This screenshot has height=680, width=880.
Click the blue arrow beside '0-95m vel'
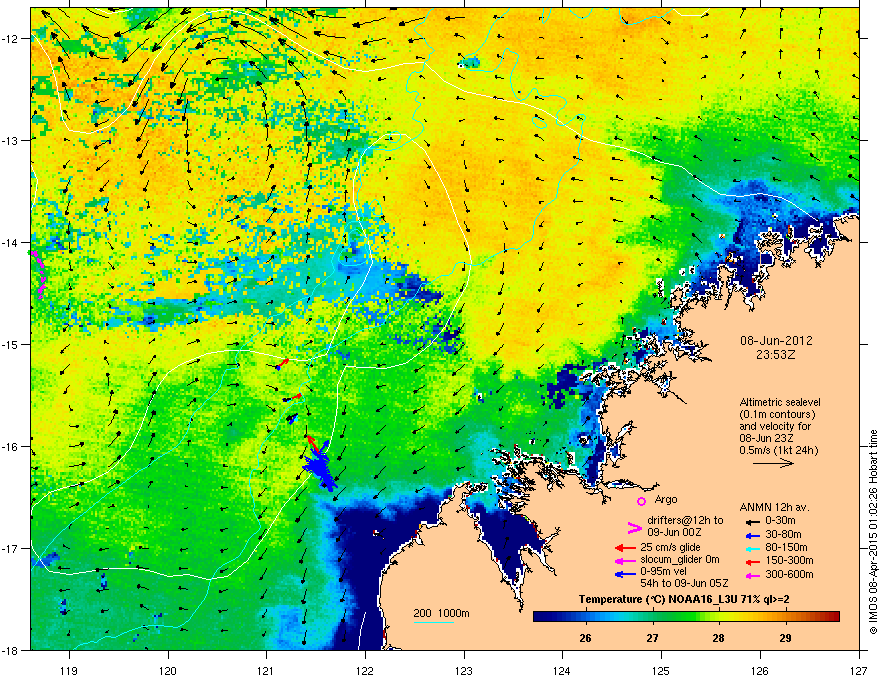tap(625, 574)
